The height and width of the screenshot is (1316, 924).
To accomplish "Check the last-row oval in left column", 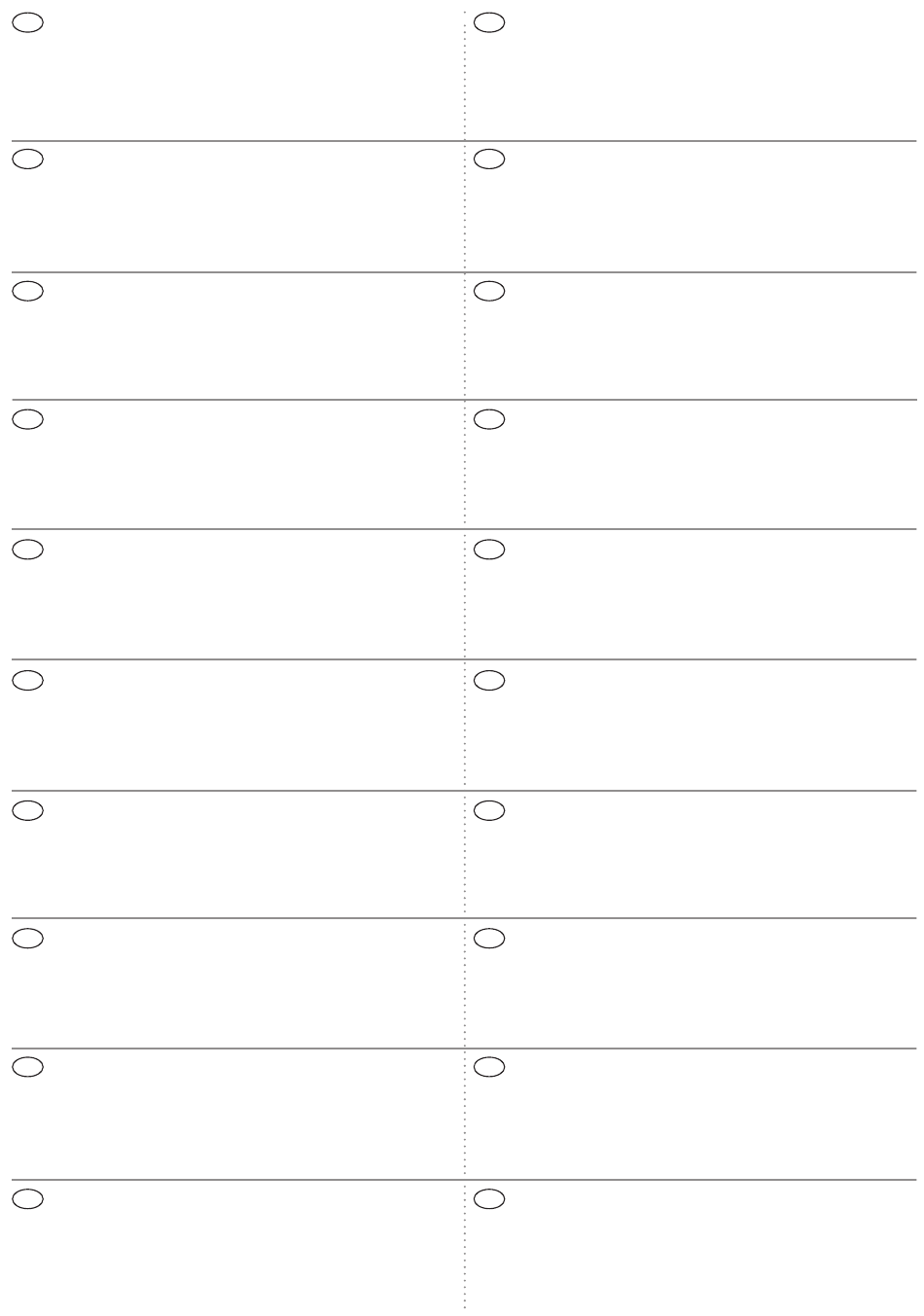I will tap(28, 1199).
